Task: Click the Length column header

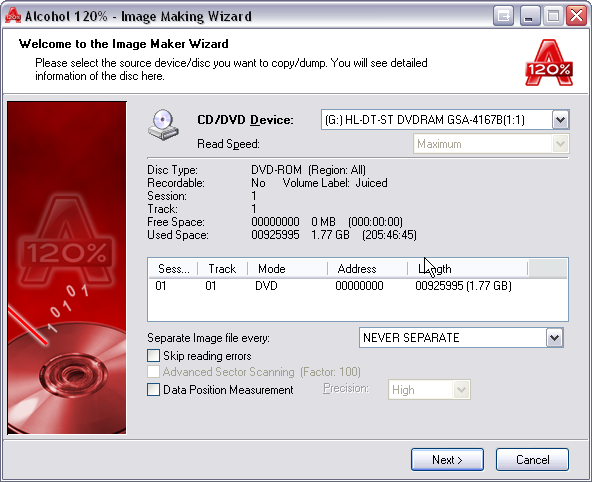Action: click(467, 269)
